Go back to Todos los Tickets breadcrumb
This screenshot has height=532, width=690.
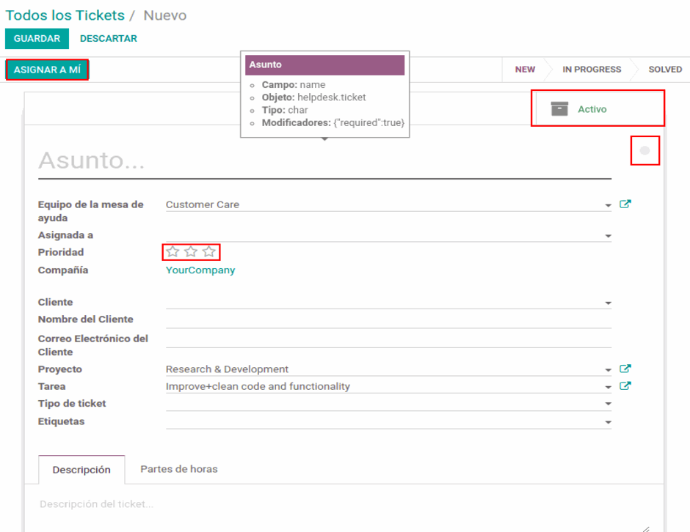(65, 15)
